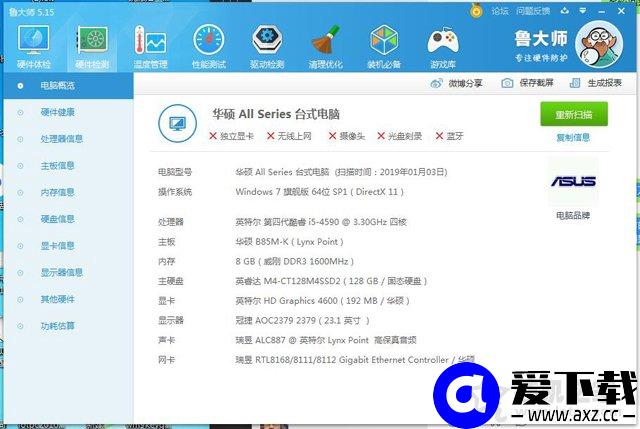
Task: Click RTL8168/8111/8112 Gigabit Ethernet Controller text
Action: [x=355, y=360]
